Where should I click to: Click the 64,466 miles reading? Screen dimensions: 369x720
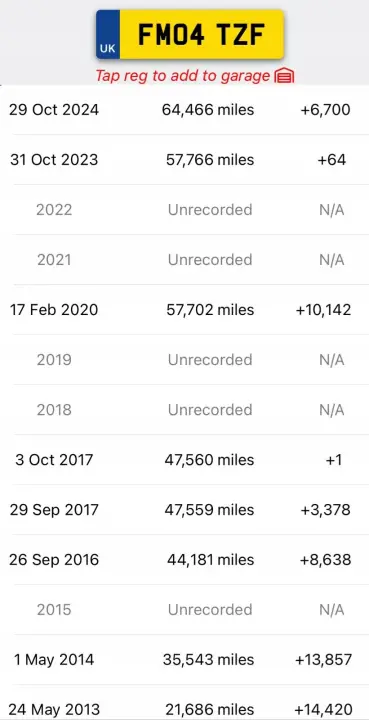208,110
